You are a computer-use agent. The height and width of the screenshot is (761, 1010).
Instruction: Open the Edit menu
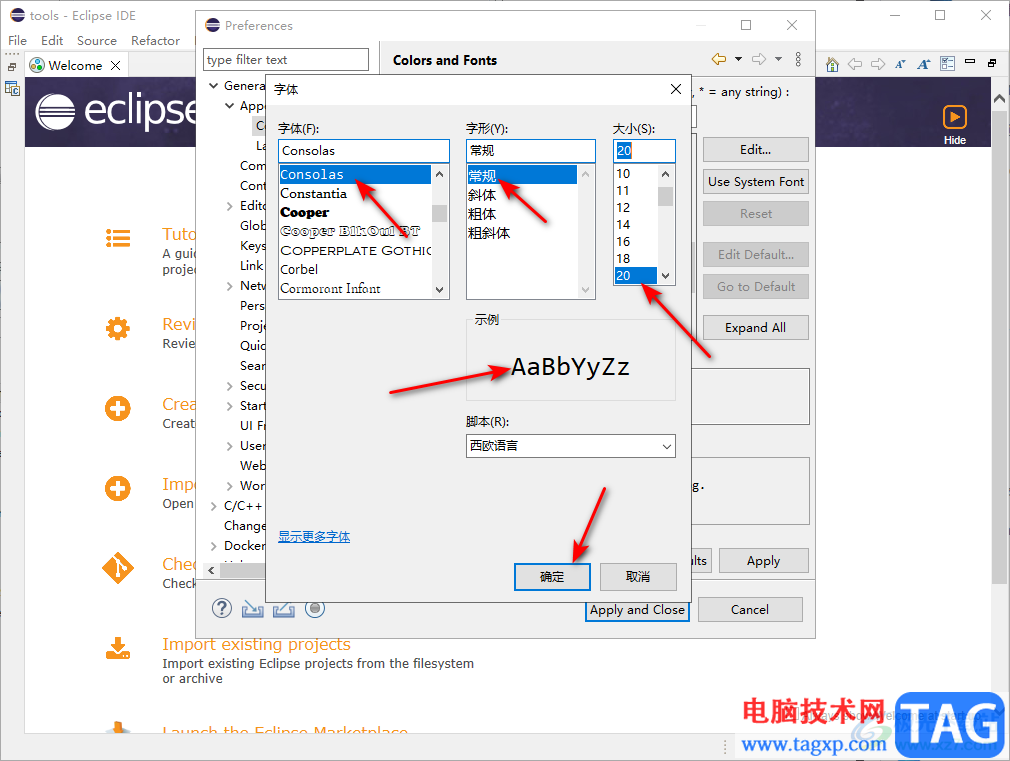(x=52, y=41)
